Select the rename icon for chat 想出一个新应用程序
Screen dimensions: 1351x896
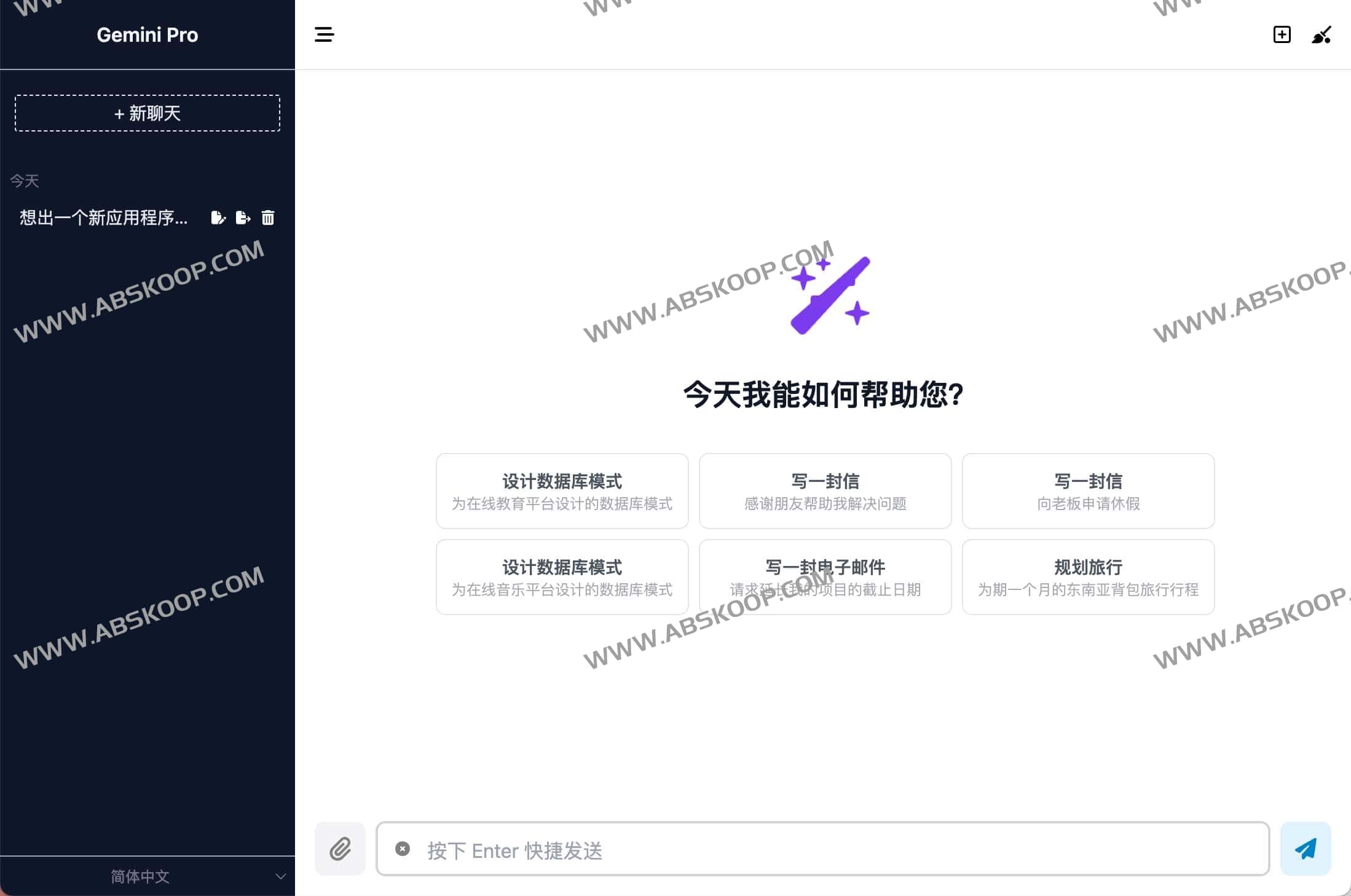coord(218,218)
